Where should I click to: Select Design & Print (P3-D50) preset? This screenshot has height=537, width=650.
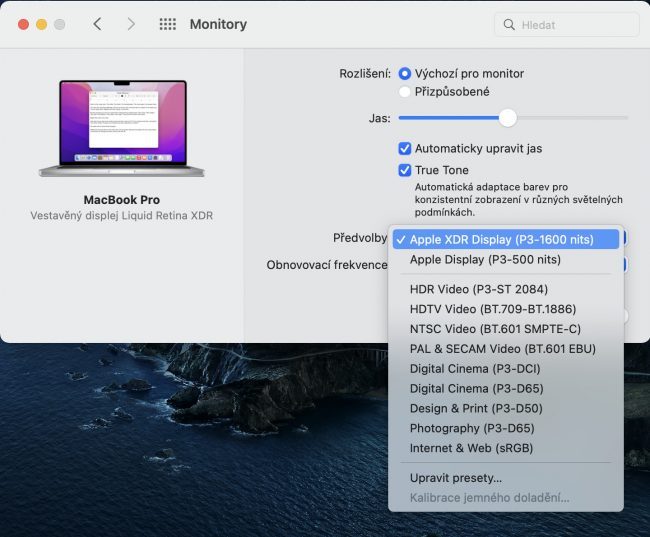(506, 408)
